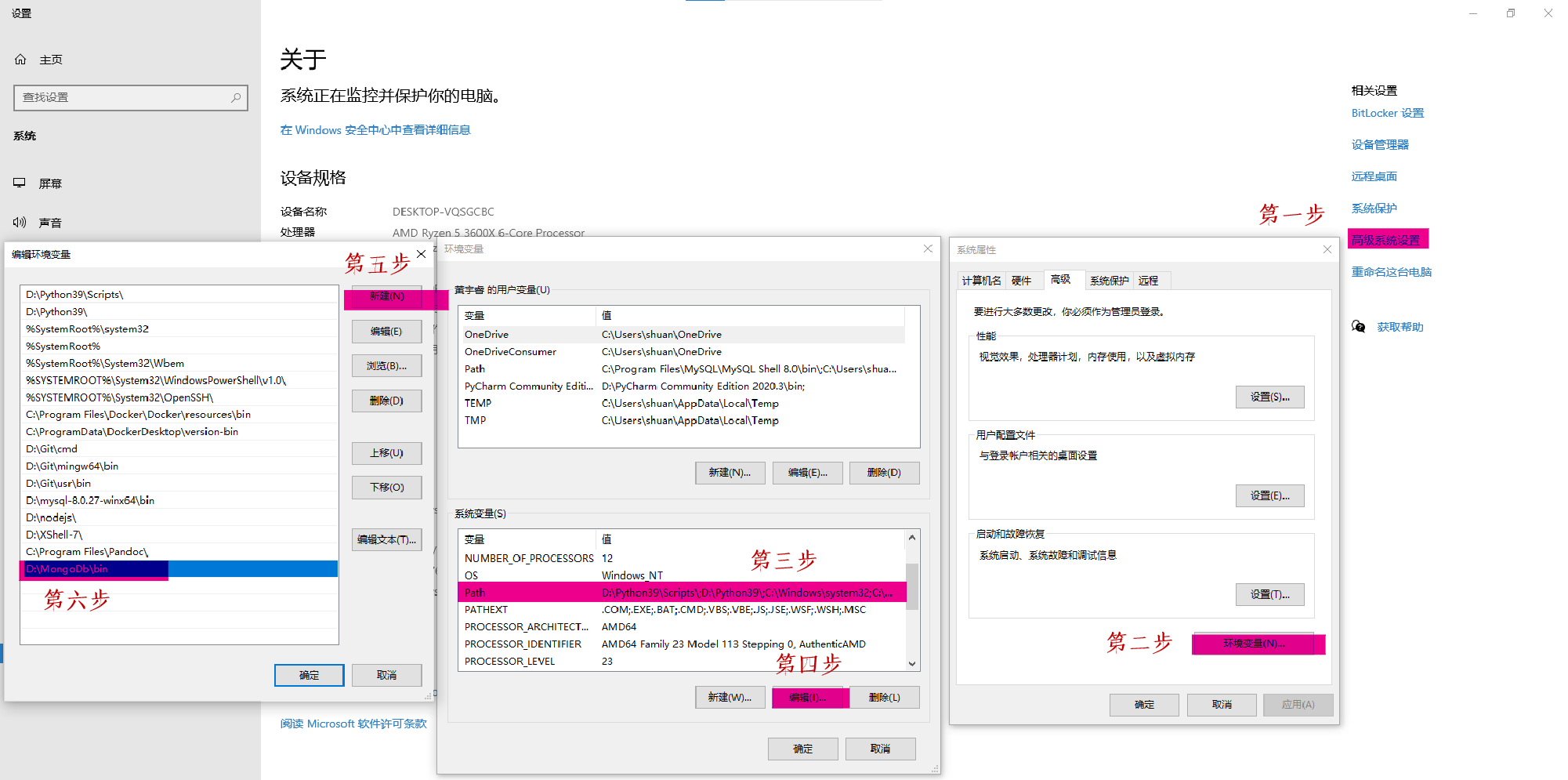Open Windows 安全中心 details link

click(x=375, y=130)
